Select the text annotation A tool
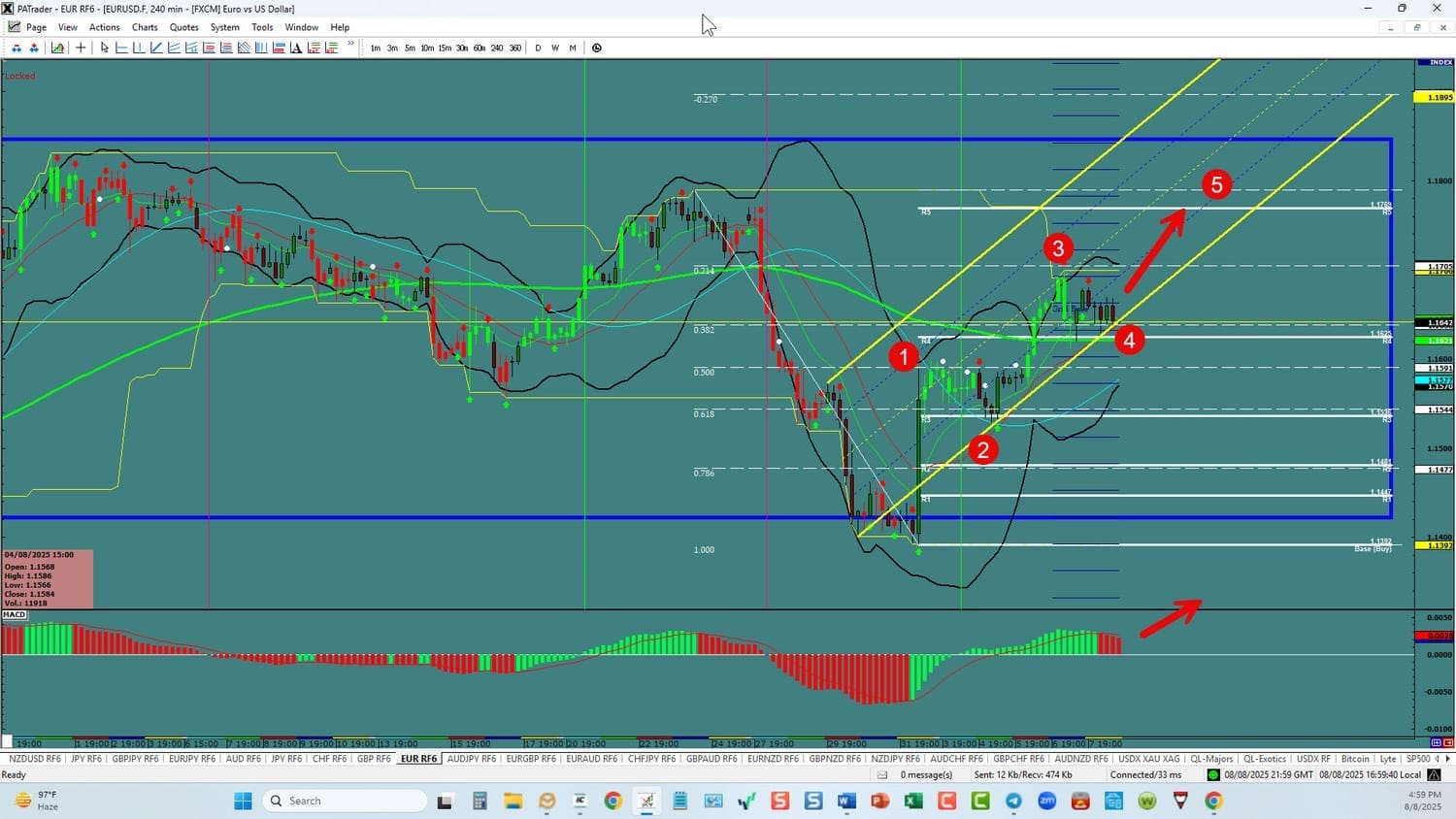 pyautogui.click(x=296, y=48)
